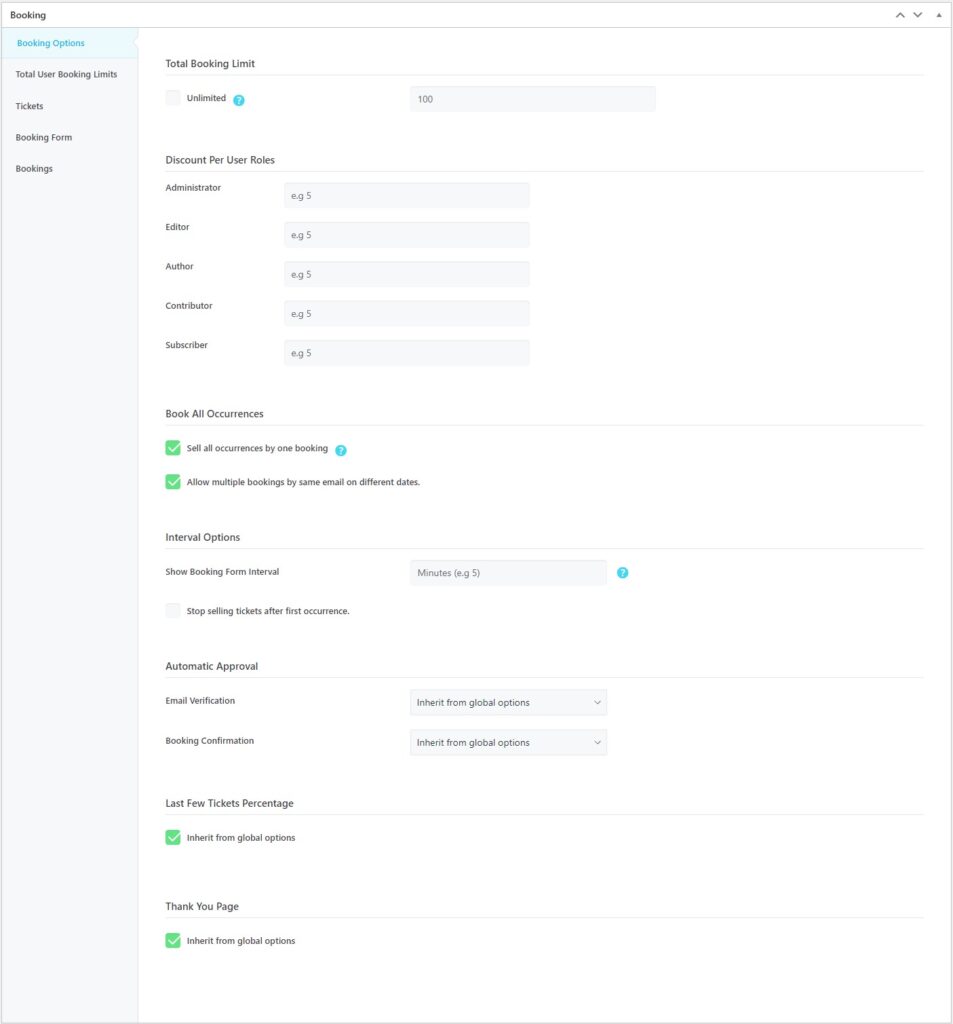The image size is (953, 1024).
Task: Expand Email Verification options via its chevron
Action: click(x=597, y=702)
